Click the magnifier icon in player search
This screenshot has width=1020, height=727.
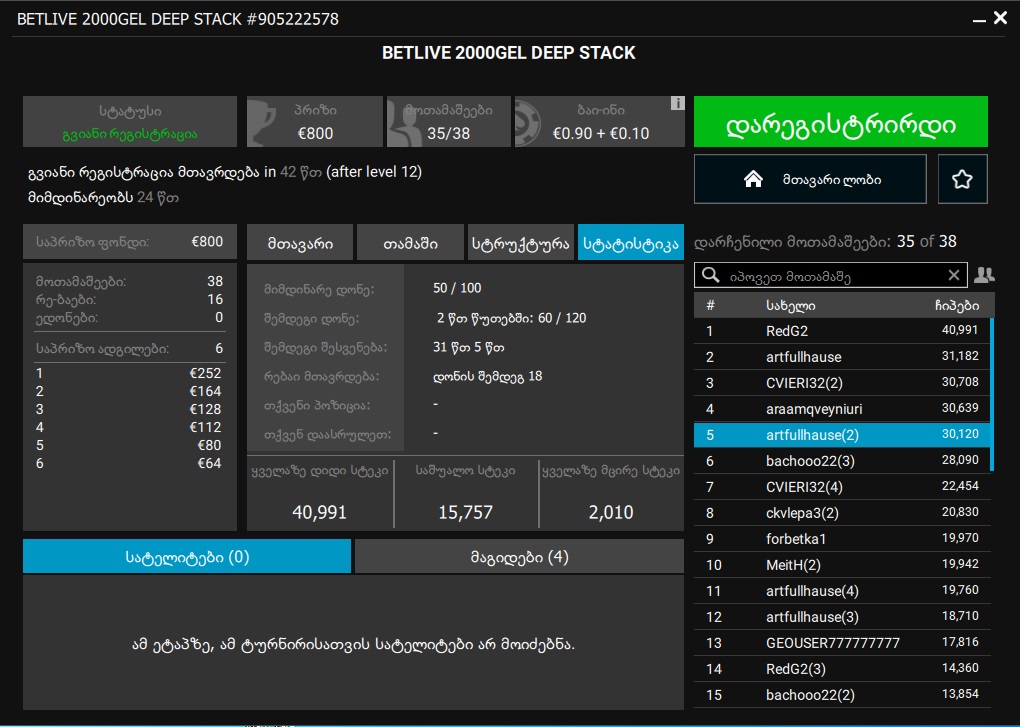click(x=710, y=275)
